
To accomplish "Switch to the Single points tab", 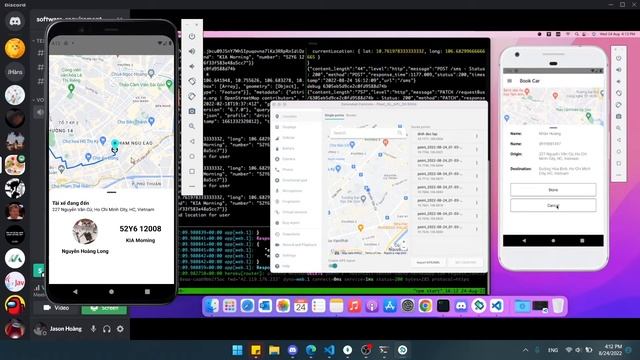I will (334, 116).
